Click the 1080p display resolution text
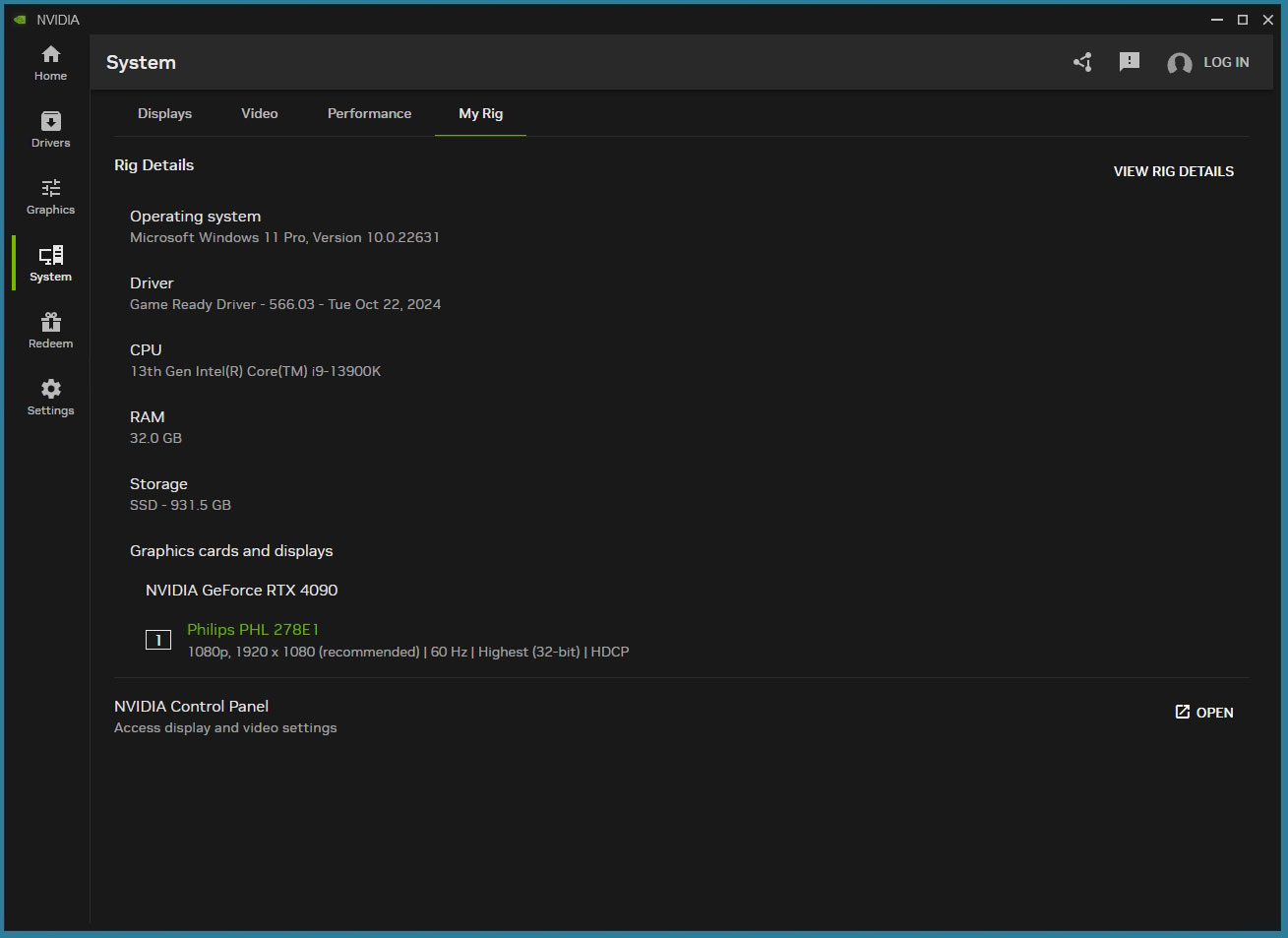The width and height of the screenshot is (1288, 938). (408, 652)
